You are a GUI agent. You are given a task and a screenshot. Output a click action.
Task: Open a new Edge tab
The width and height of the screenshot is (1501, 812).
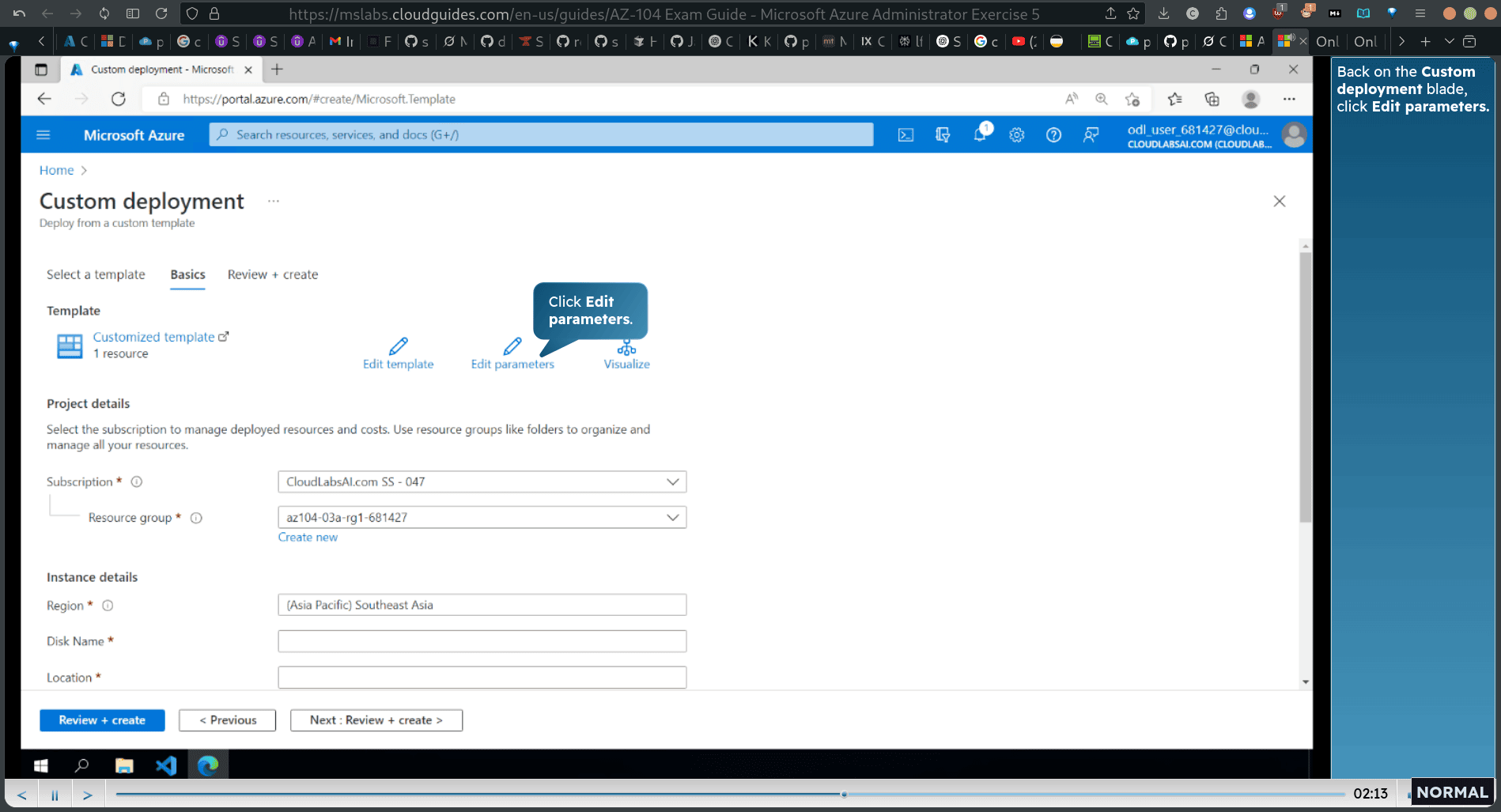click(x=277, y=70)
